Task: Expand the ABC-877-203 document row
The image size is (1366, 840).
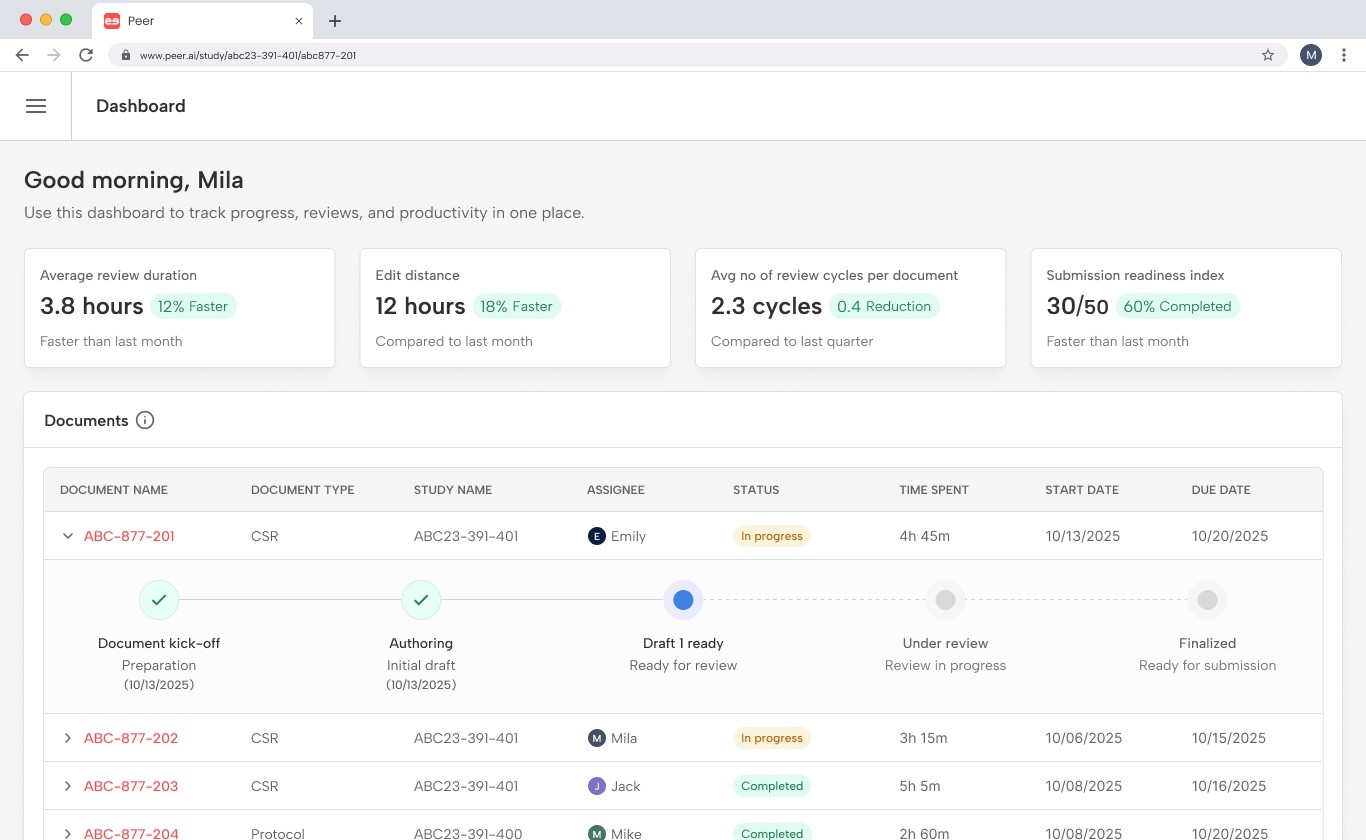Action: tap(68, 786)
